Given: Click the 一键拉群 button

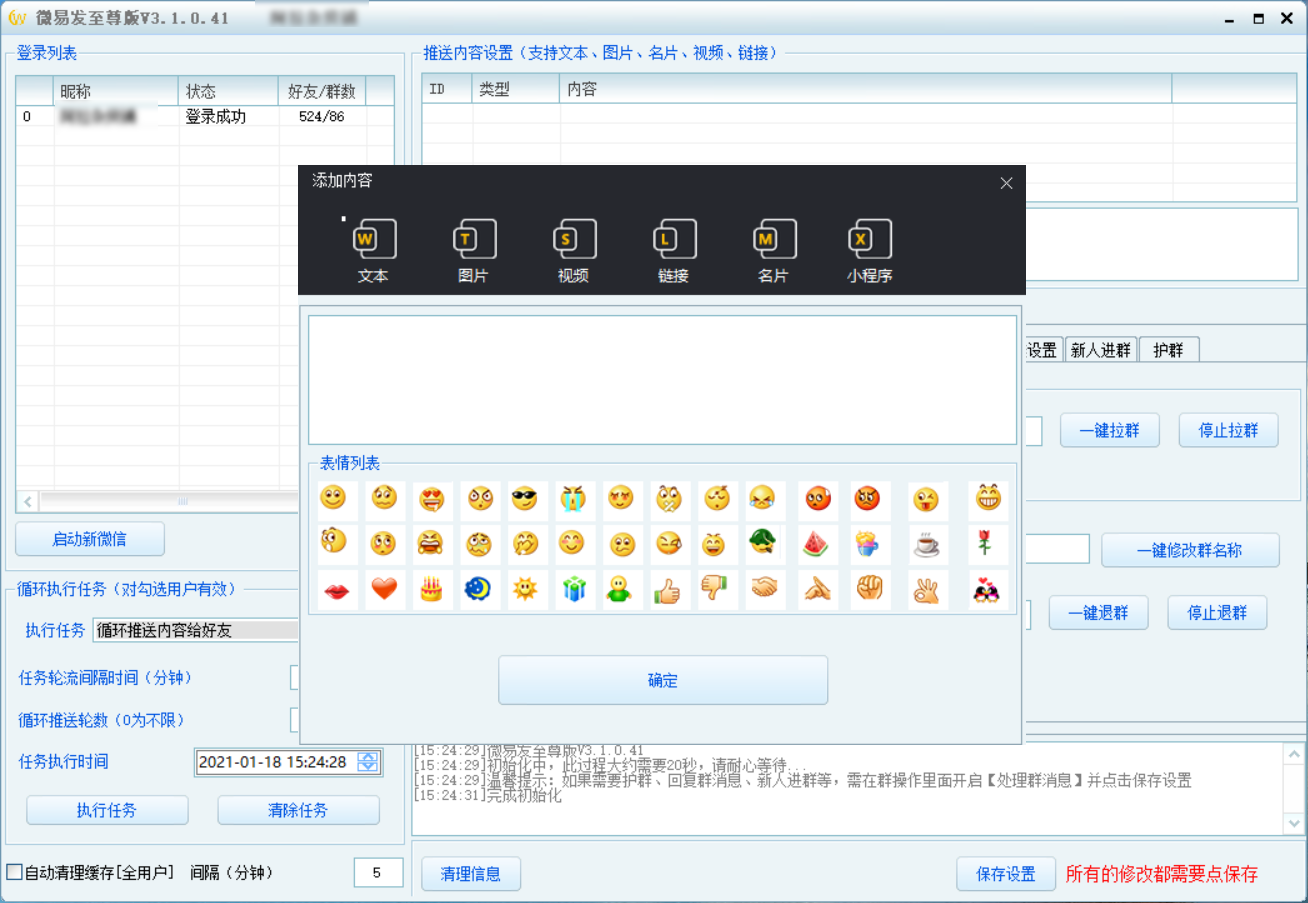Looking at the screenshot, I should (x=1110, y=430).
